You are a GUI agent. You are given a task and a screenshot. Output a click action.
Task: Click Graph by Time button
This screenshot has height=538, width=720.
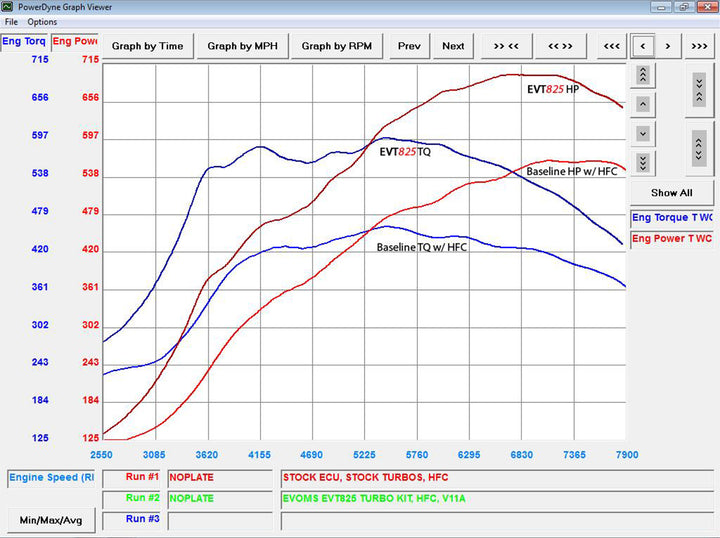[147, 46]
